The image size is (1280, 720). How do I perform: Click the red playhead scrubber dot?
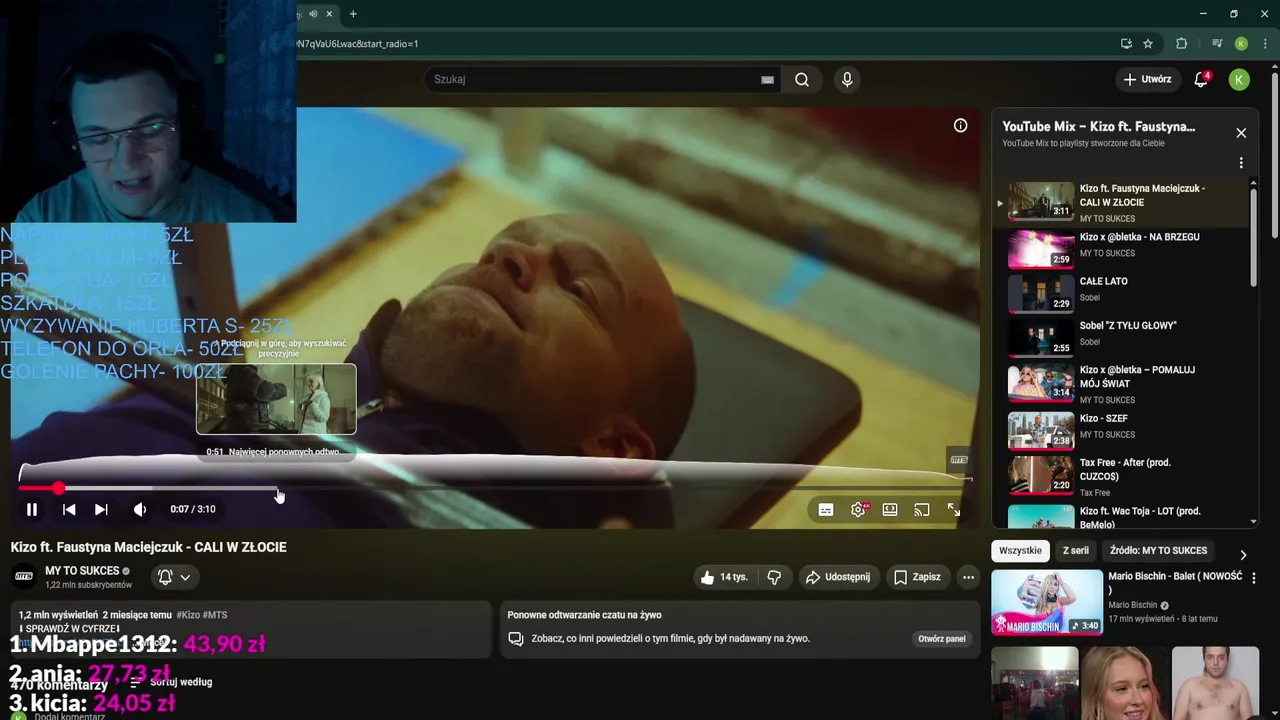58,488
